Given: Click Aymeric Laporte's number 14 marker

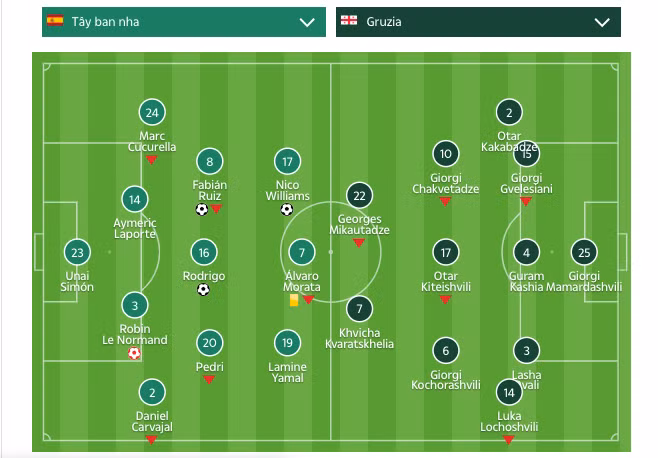Looking at the screenshot, I should (x=134, y=199).
